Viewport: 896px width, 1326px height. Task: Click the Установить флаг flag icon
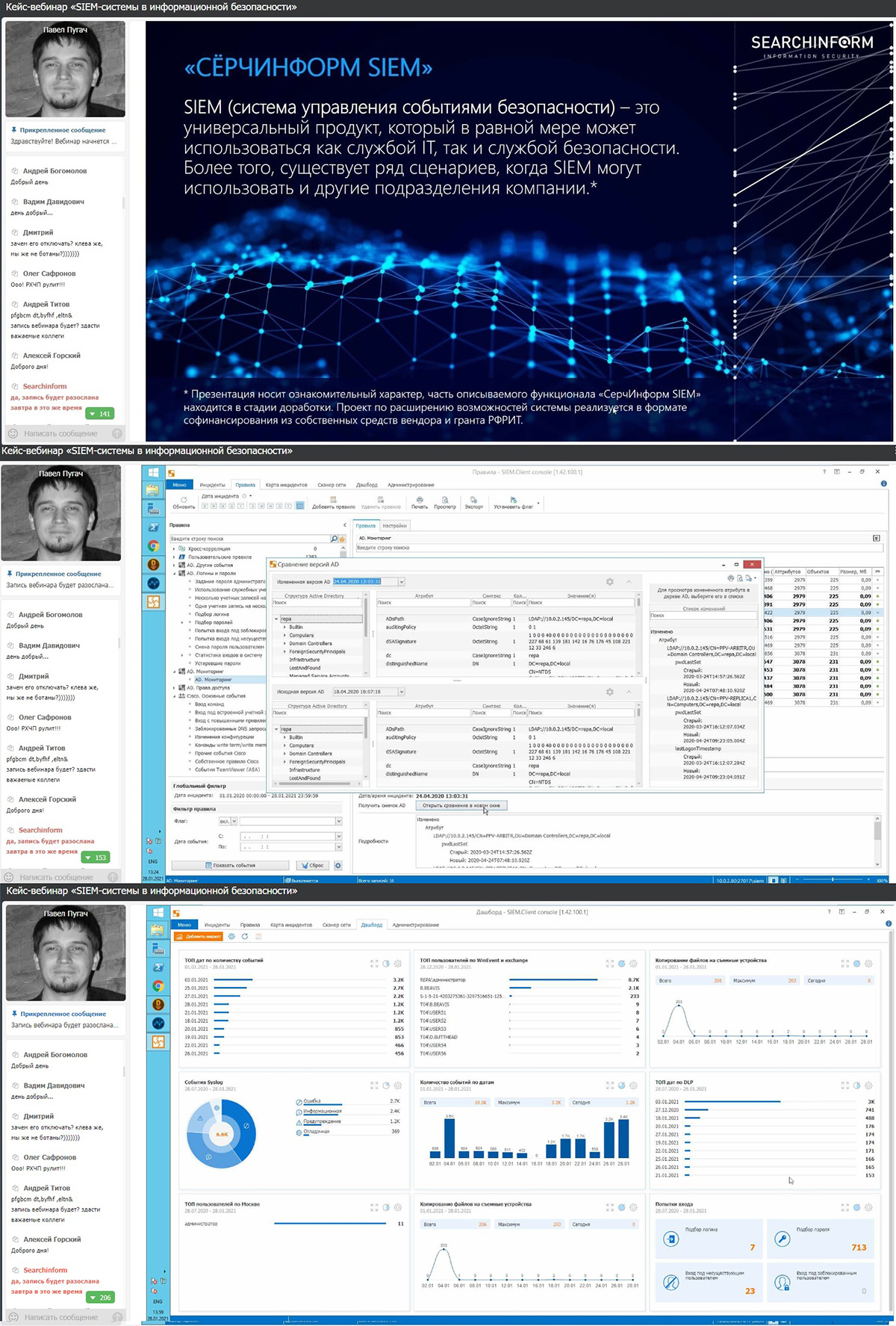pyautogui.click(x=513, y=499)
